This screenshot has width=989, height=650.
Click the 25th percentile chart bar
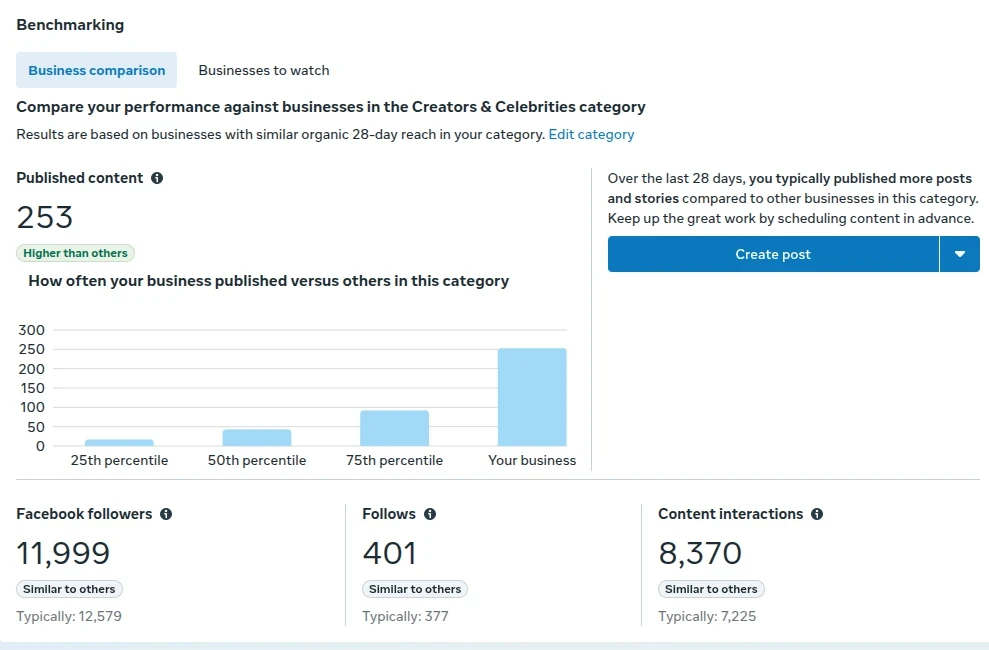119,442
